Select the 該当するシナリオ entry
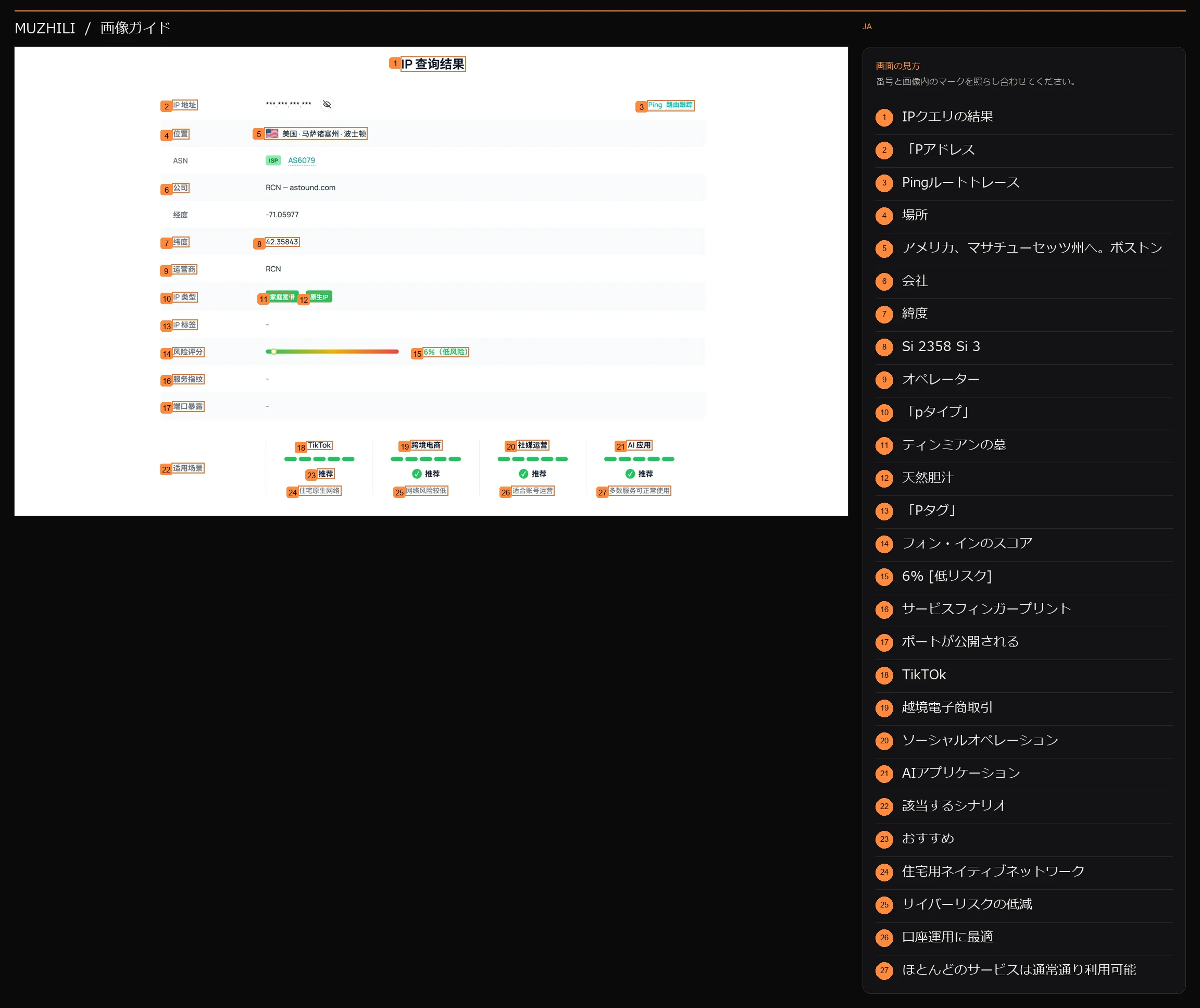 1023,806
